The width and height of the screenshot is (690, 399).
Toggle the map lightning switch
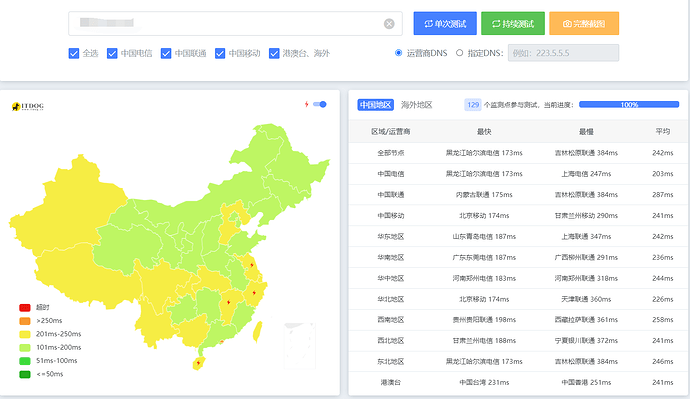point(320,104)
